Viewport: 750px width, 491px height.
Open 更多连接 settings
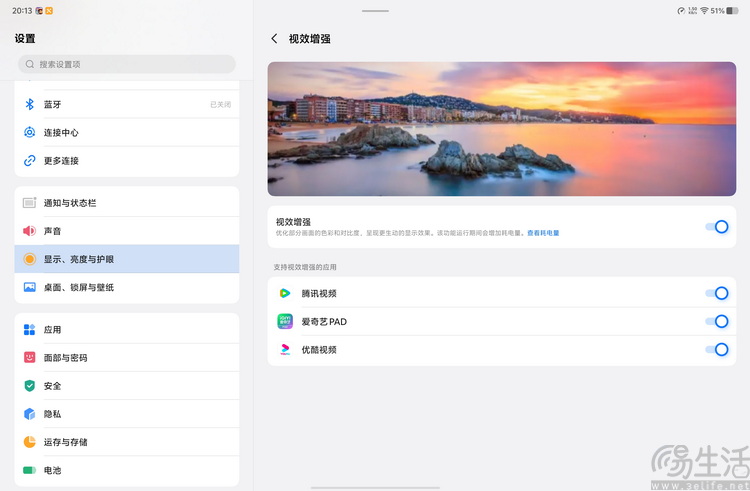127,161
